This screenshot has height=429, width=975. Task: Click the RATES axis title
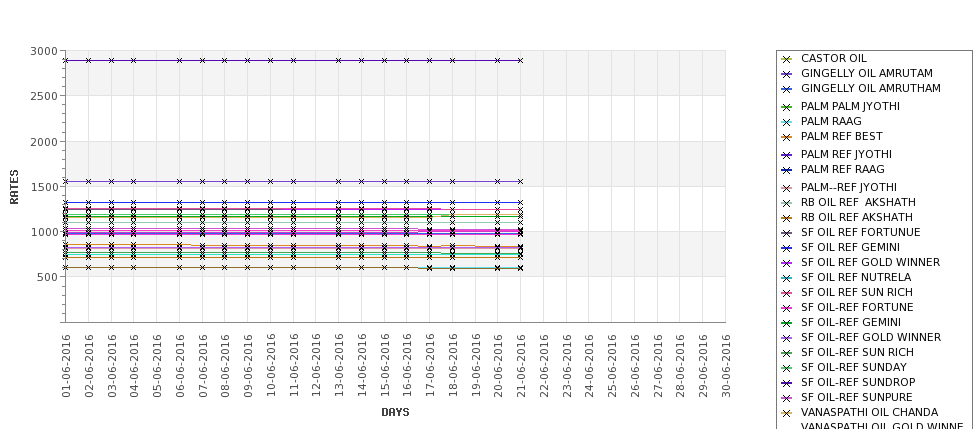14,187
